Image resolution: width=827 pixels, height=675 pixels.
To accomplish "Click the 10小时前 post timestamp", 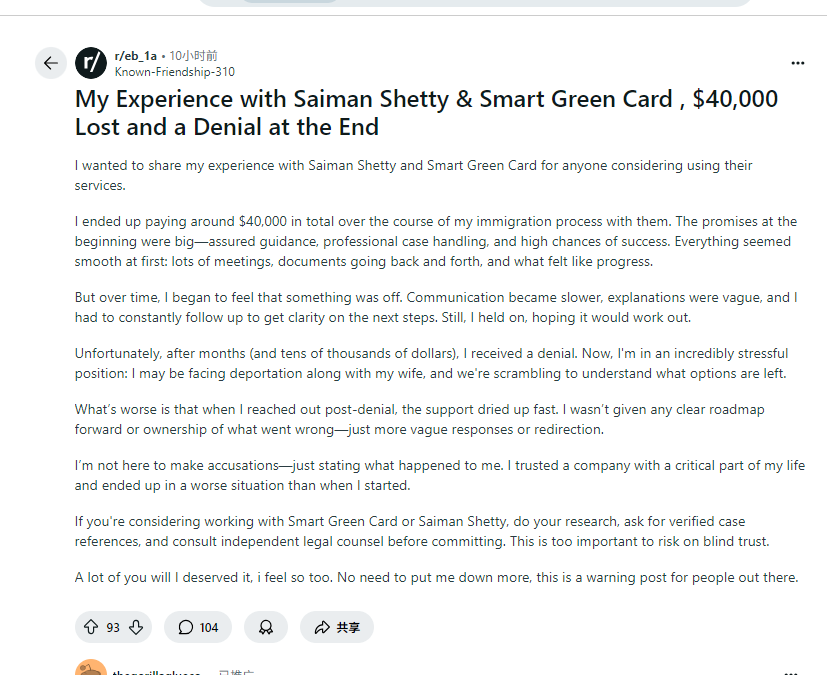I will tap(193, 56).
